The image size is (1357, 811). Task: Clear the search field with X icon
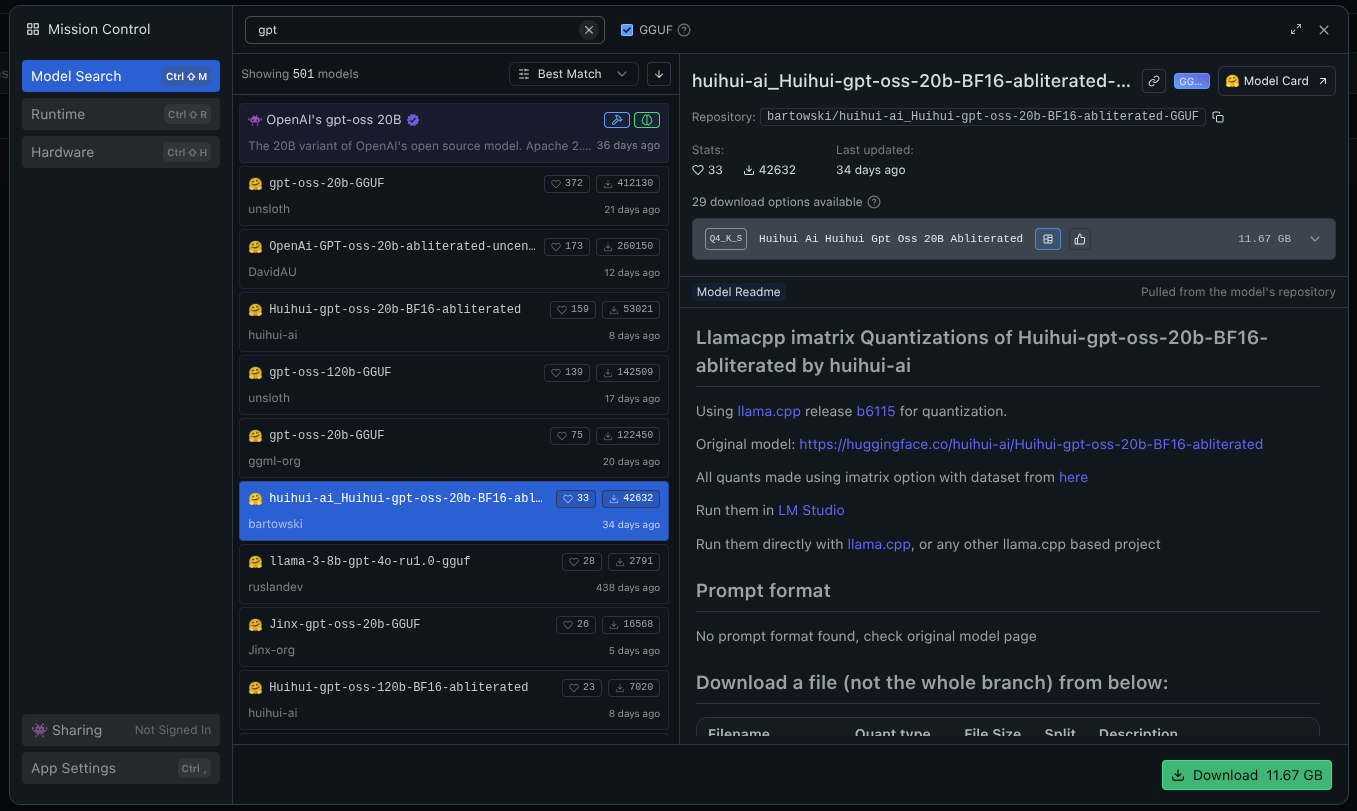click(589, 30)
